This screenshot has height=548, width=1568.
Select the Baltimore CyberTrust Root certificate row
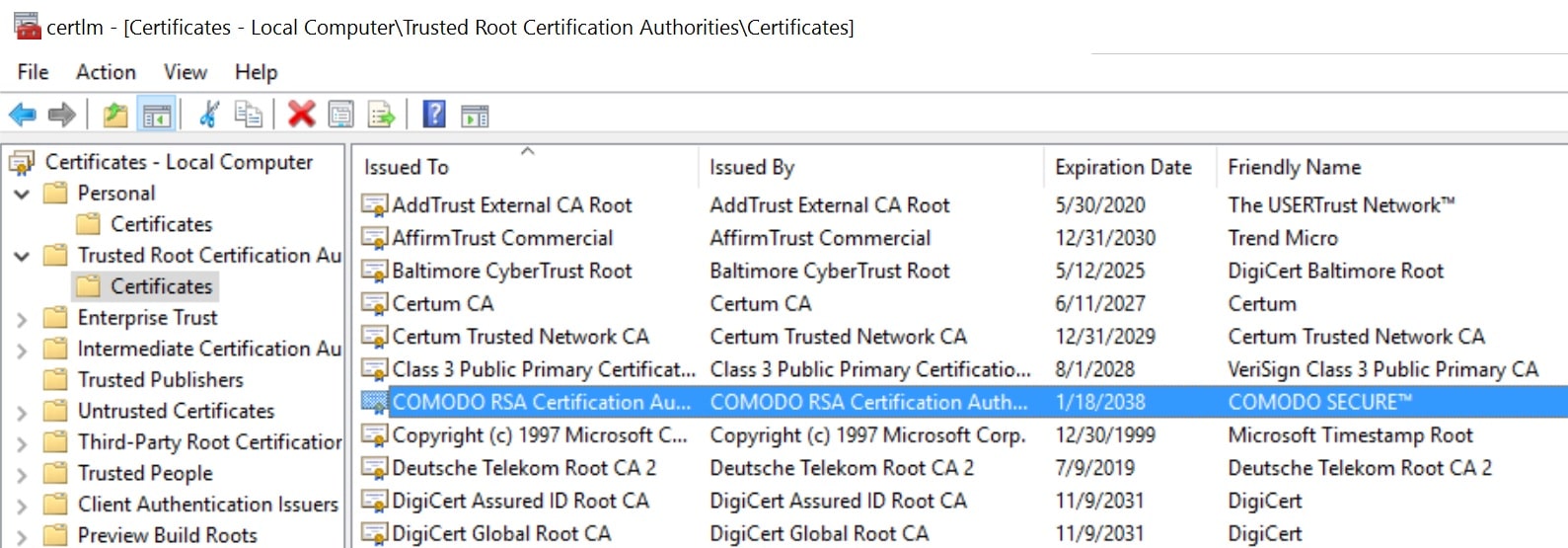[511, 272]
